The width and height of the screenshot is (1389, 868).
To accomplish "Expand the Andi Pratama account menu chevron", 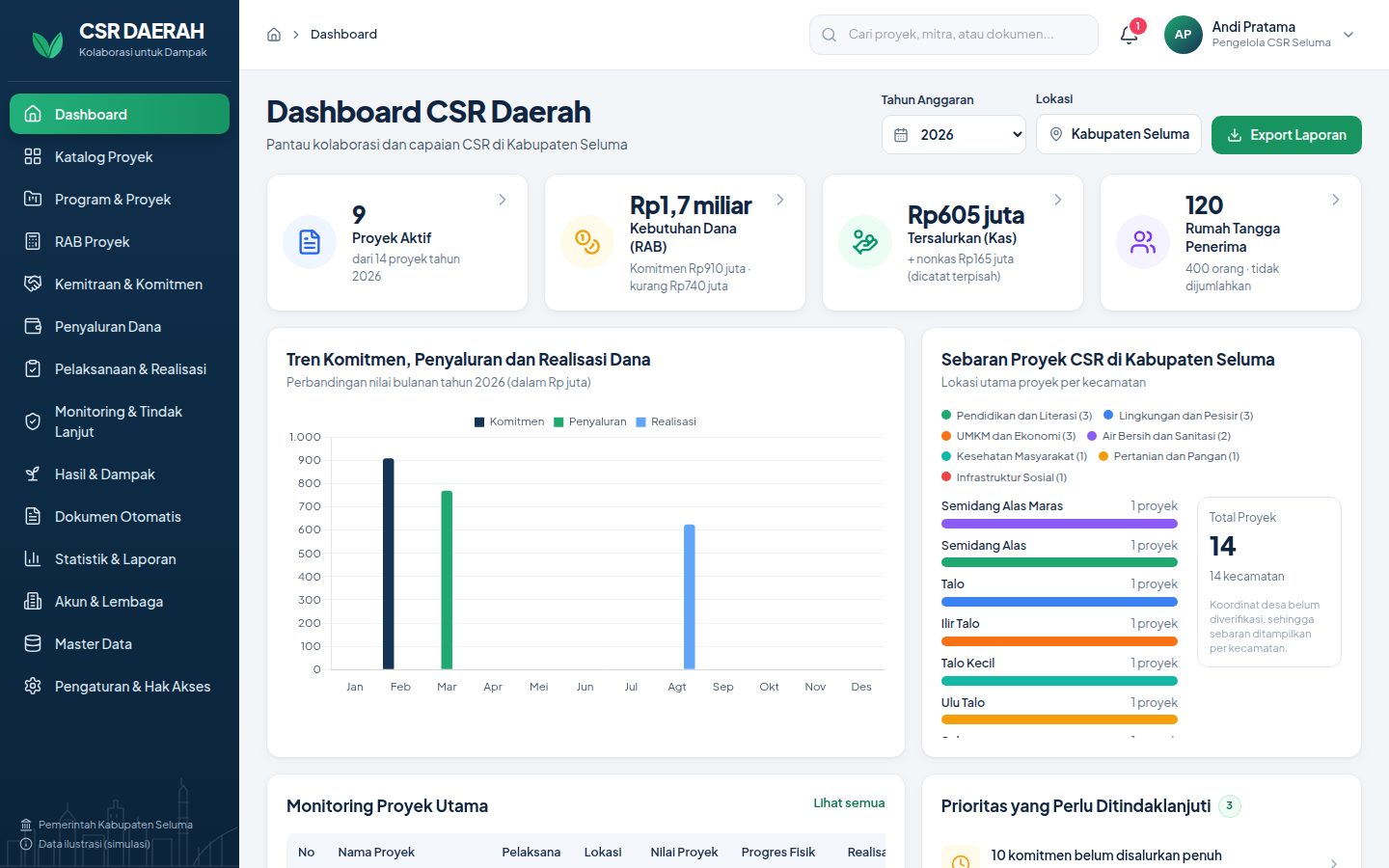I will pos(1348,35).
